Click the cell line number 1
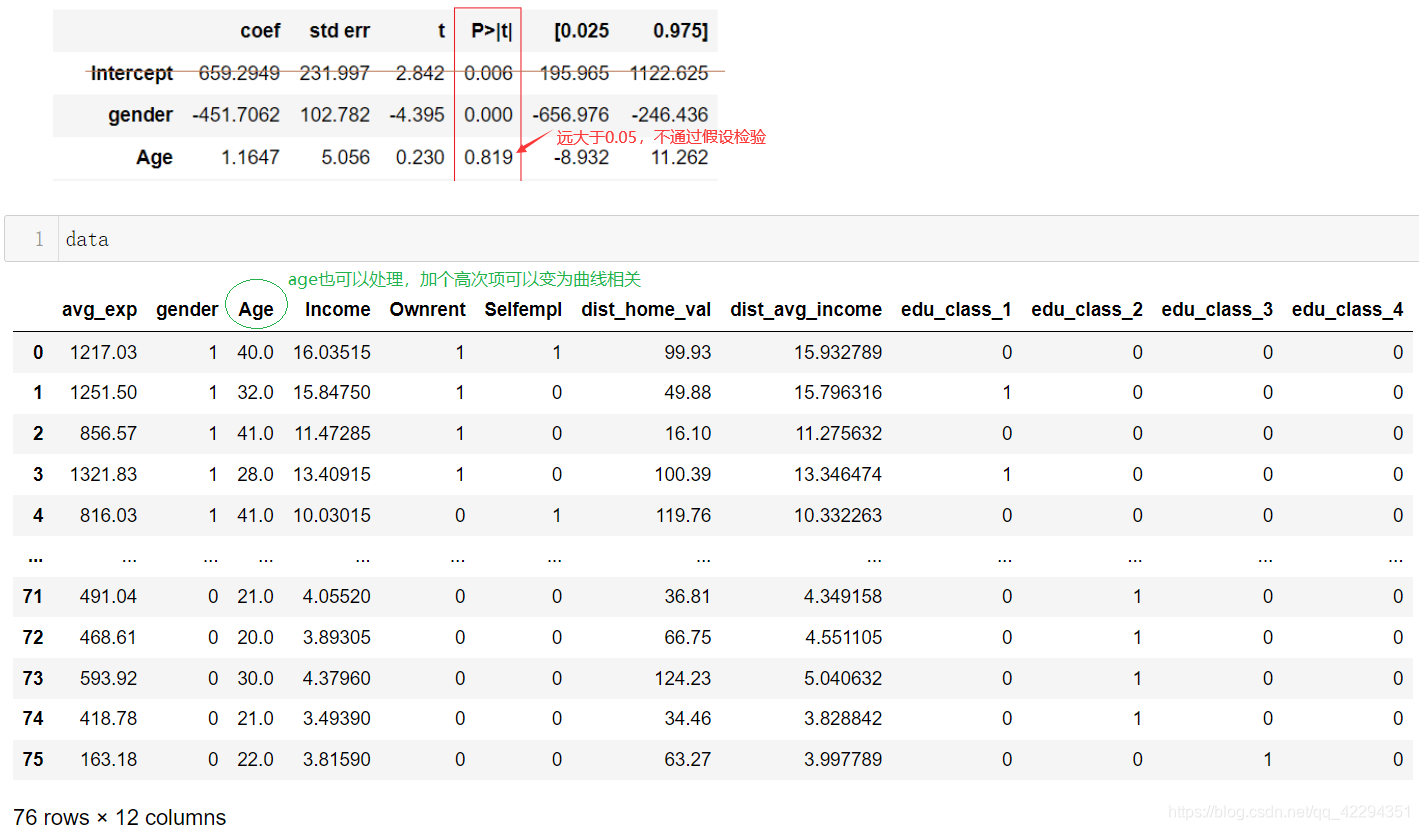 click(x=39, y=239)
